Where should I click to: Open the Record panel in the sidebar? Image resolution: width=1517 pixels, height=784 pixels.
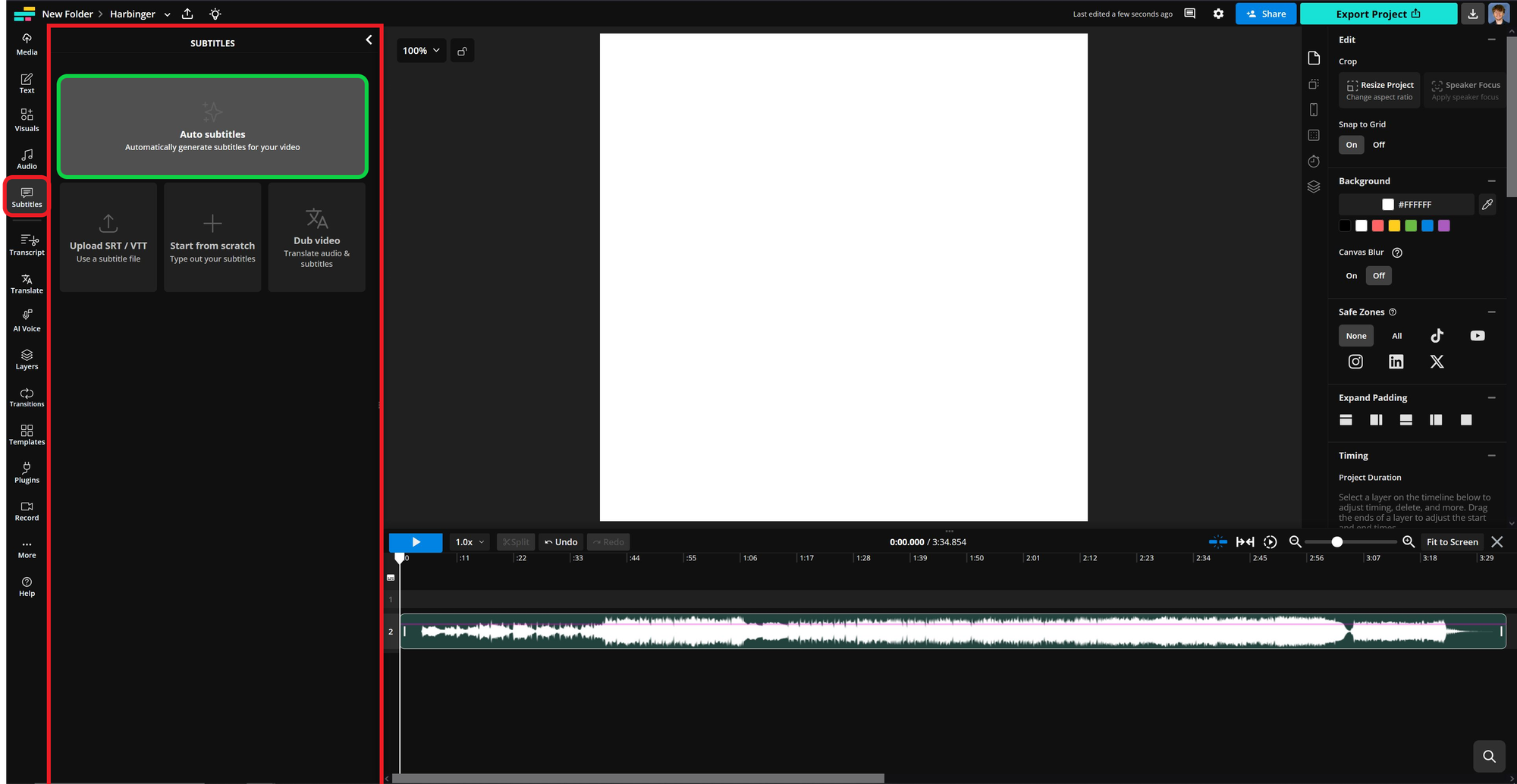tap(26, 510)
